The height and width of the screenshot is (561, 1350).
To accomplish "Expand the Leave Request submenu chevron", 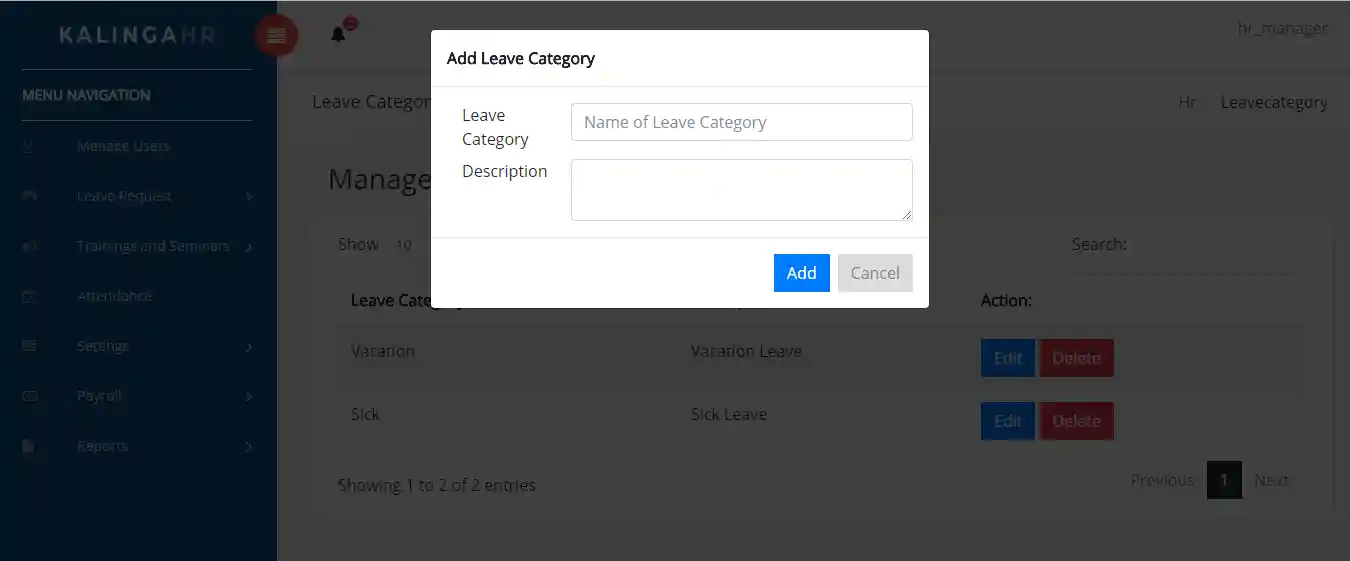I will click(x=248, y=197).
